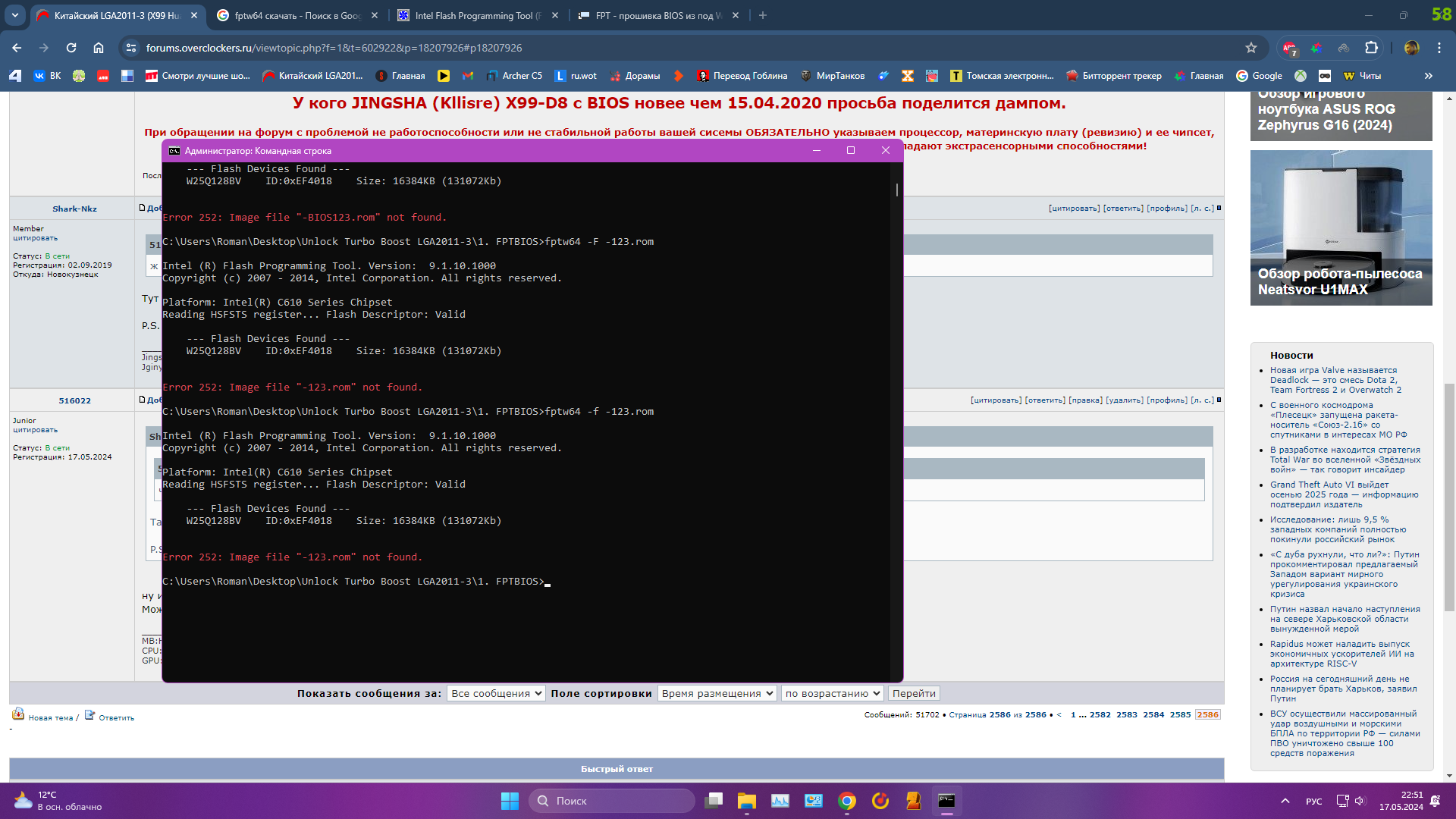Open the browser extensions puzzle icon
Screen dimensions: 1456x819
1371,48
